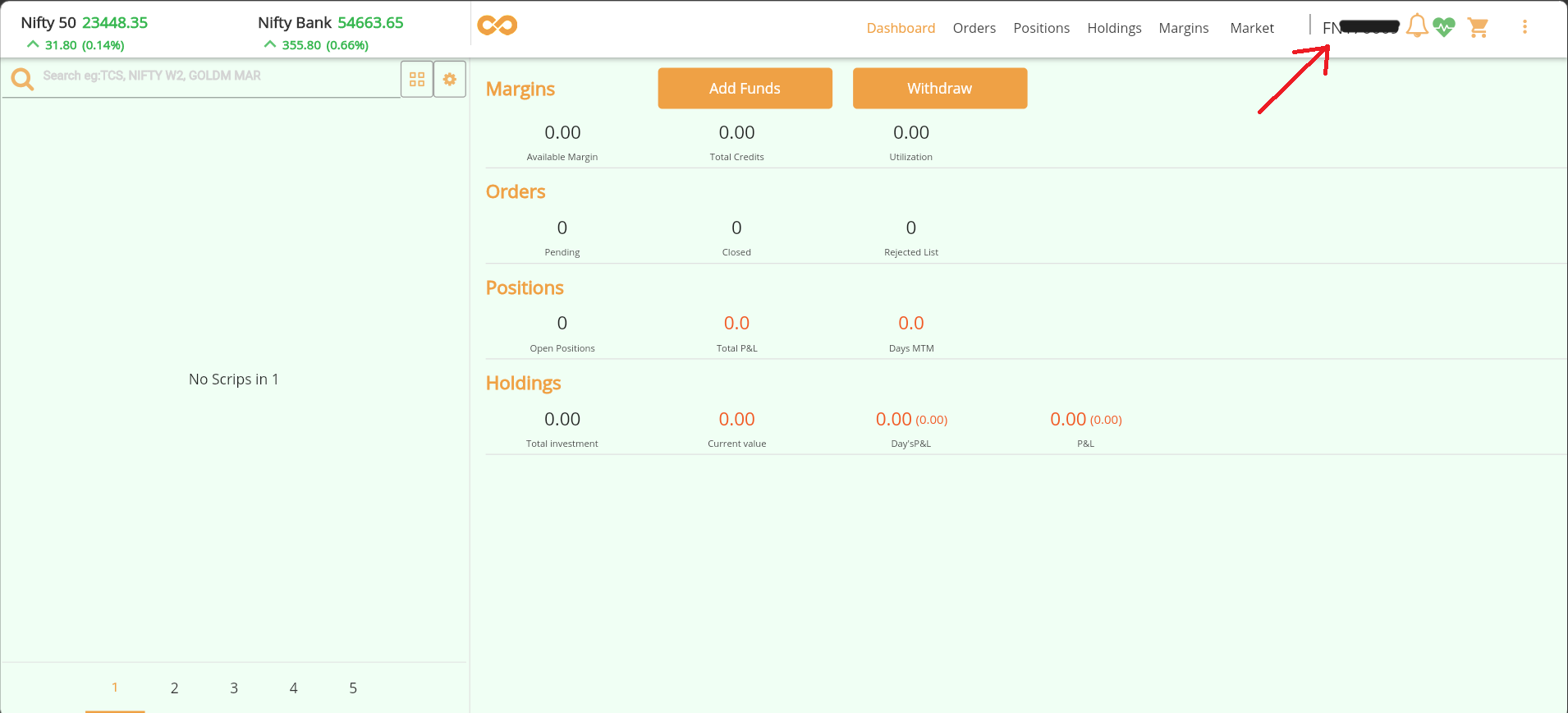Image resolution: width=1568 pixels, height=713 pixels.
Task: Open the three-dot more options menu
Action: click(x=1524, y=27)
